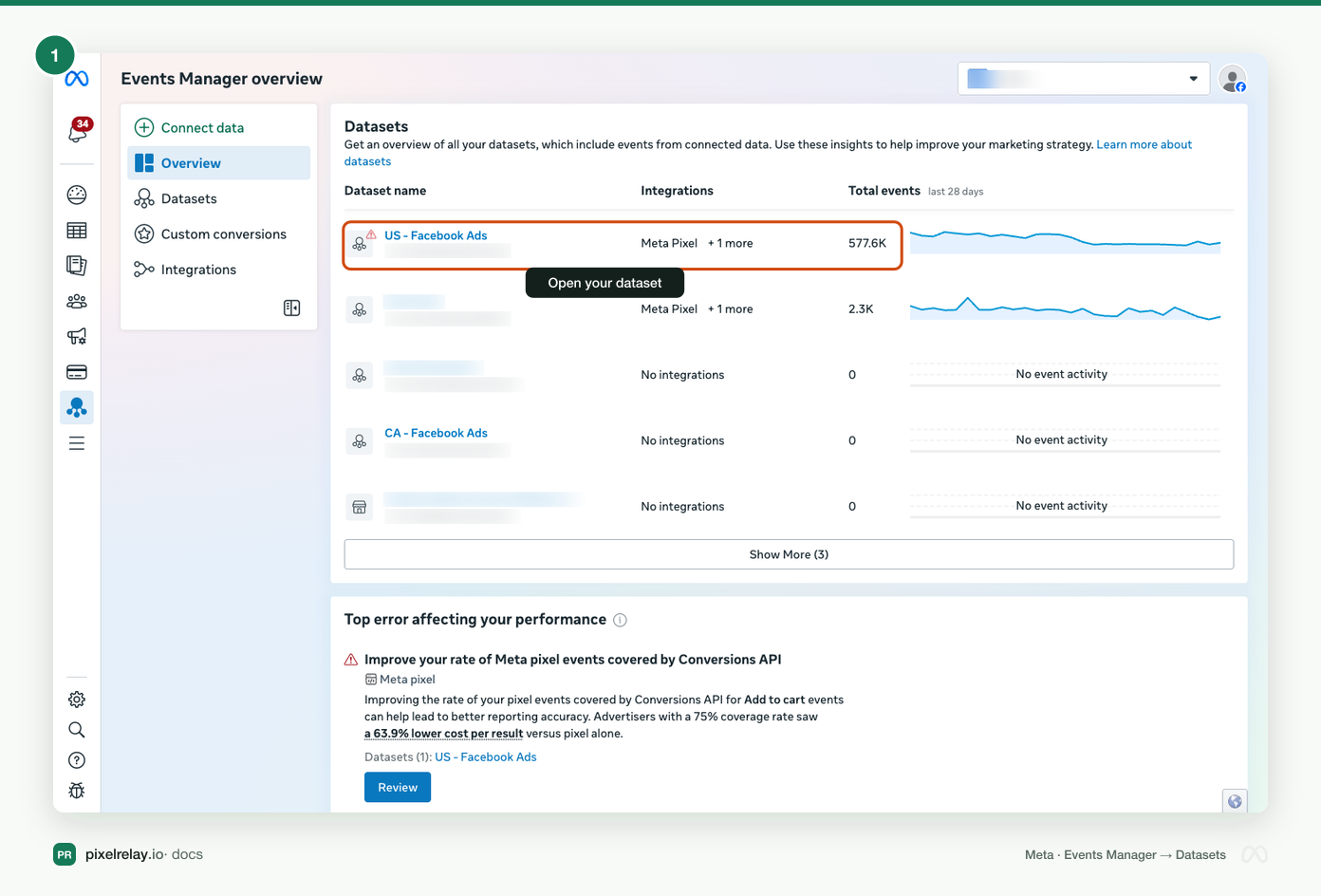Click the dataset icon in US - Facebook Ads row
This screenshot has width=1321, height=896.
coord(360,244)
